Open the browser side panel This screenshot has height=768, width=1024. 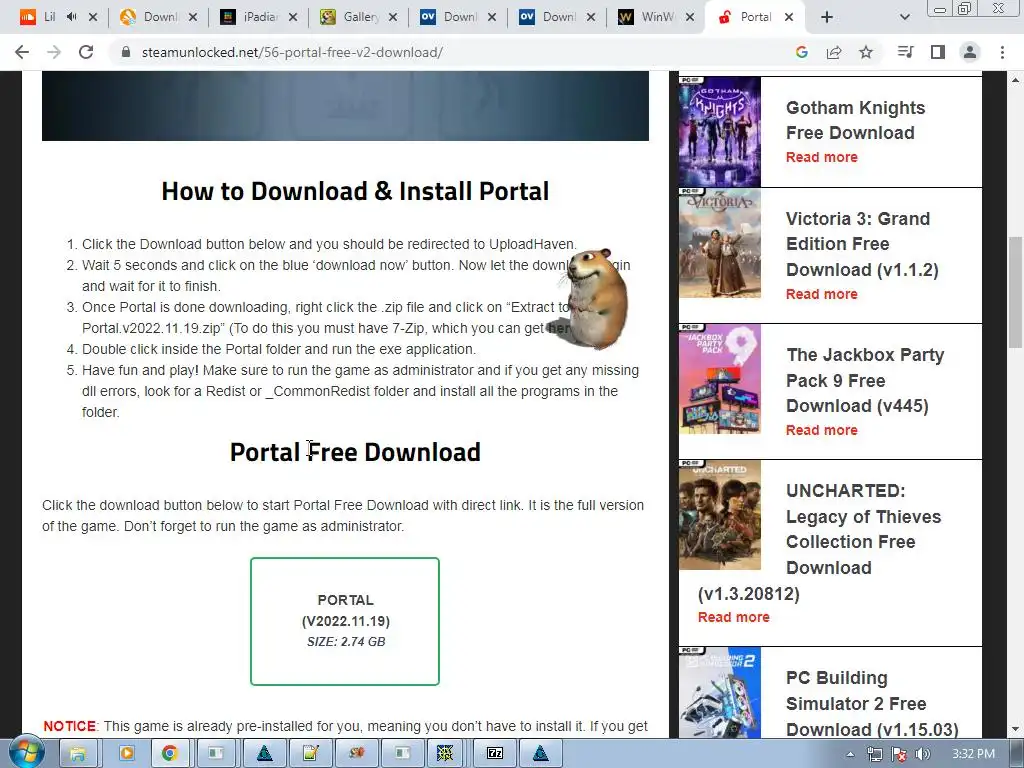click(x=938, y=52)
